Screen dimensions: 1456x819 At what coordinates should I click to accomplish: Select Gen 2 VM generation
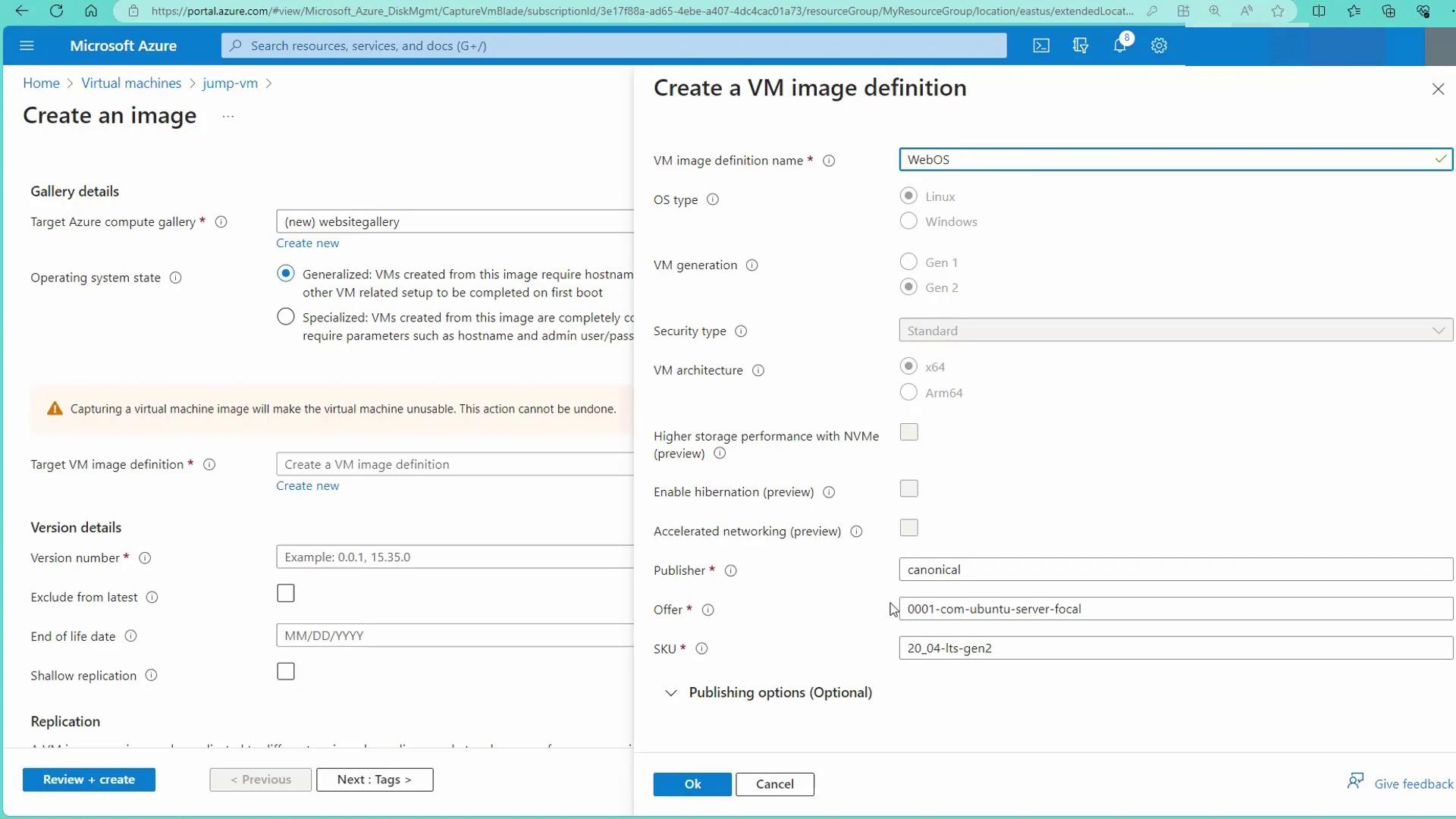[908, 287]
